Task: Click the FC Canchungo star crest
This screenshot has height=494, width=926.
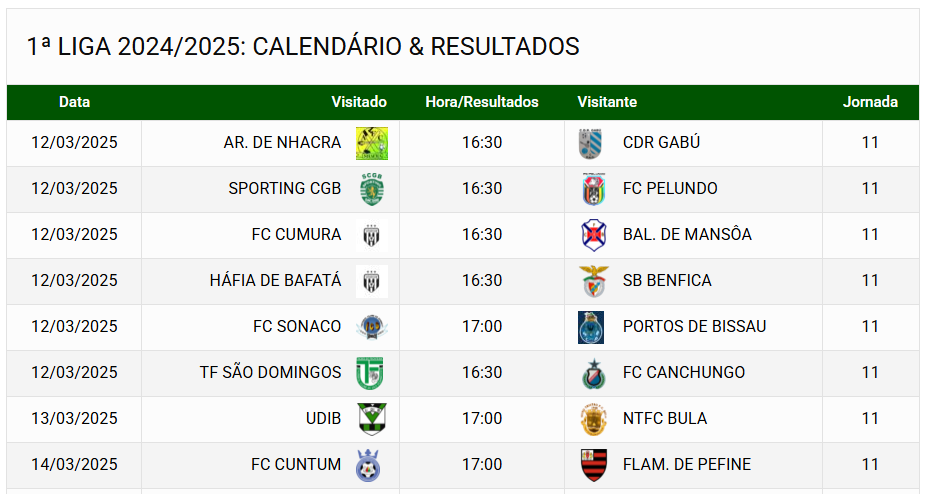Action: tap(594, 373)
